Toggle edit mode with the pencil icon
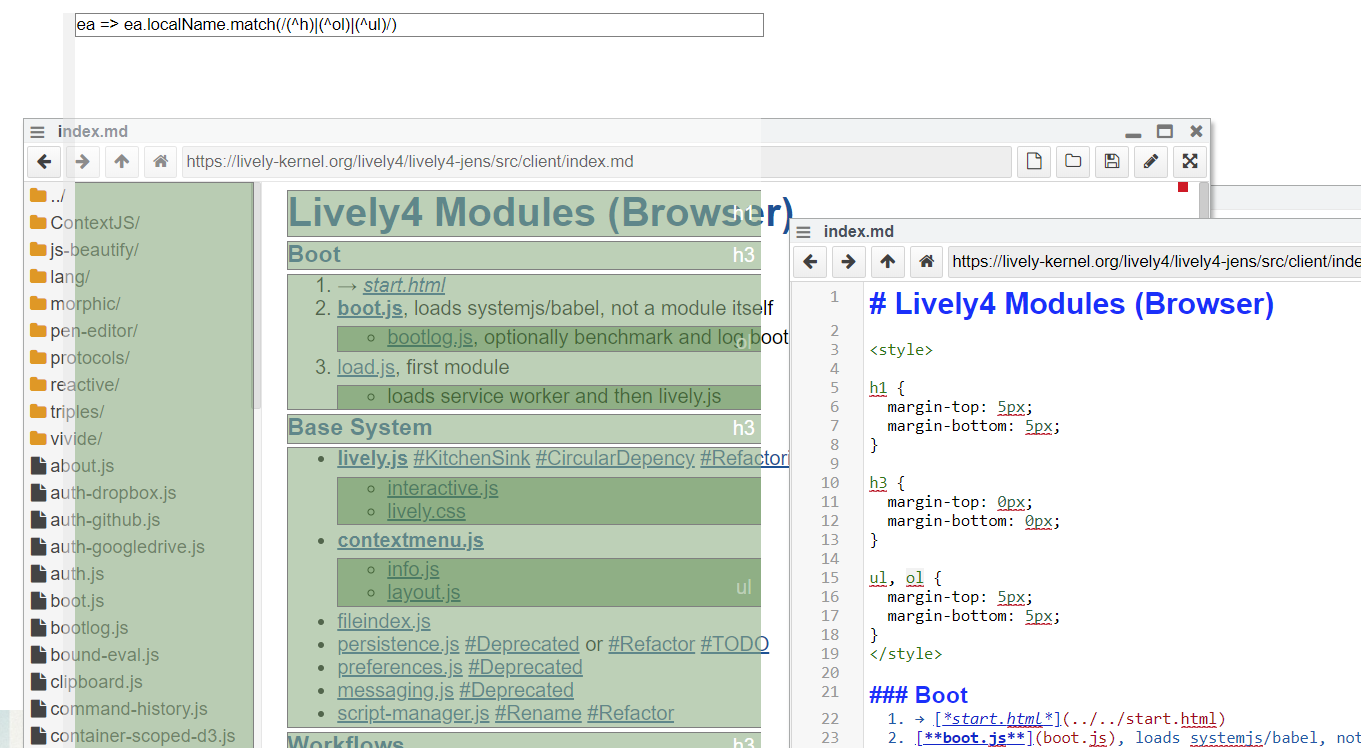Screen dimensions: 1361x748 tap(1150, 161)
